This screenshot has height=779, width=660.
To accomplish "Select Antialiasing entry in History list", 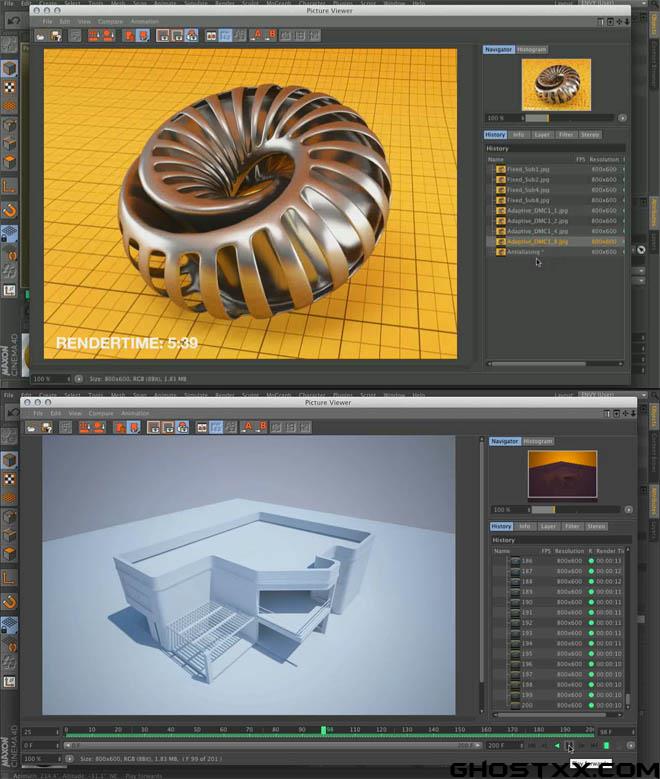I will click(556, 252).
